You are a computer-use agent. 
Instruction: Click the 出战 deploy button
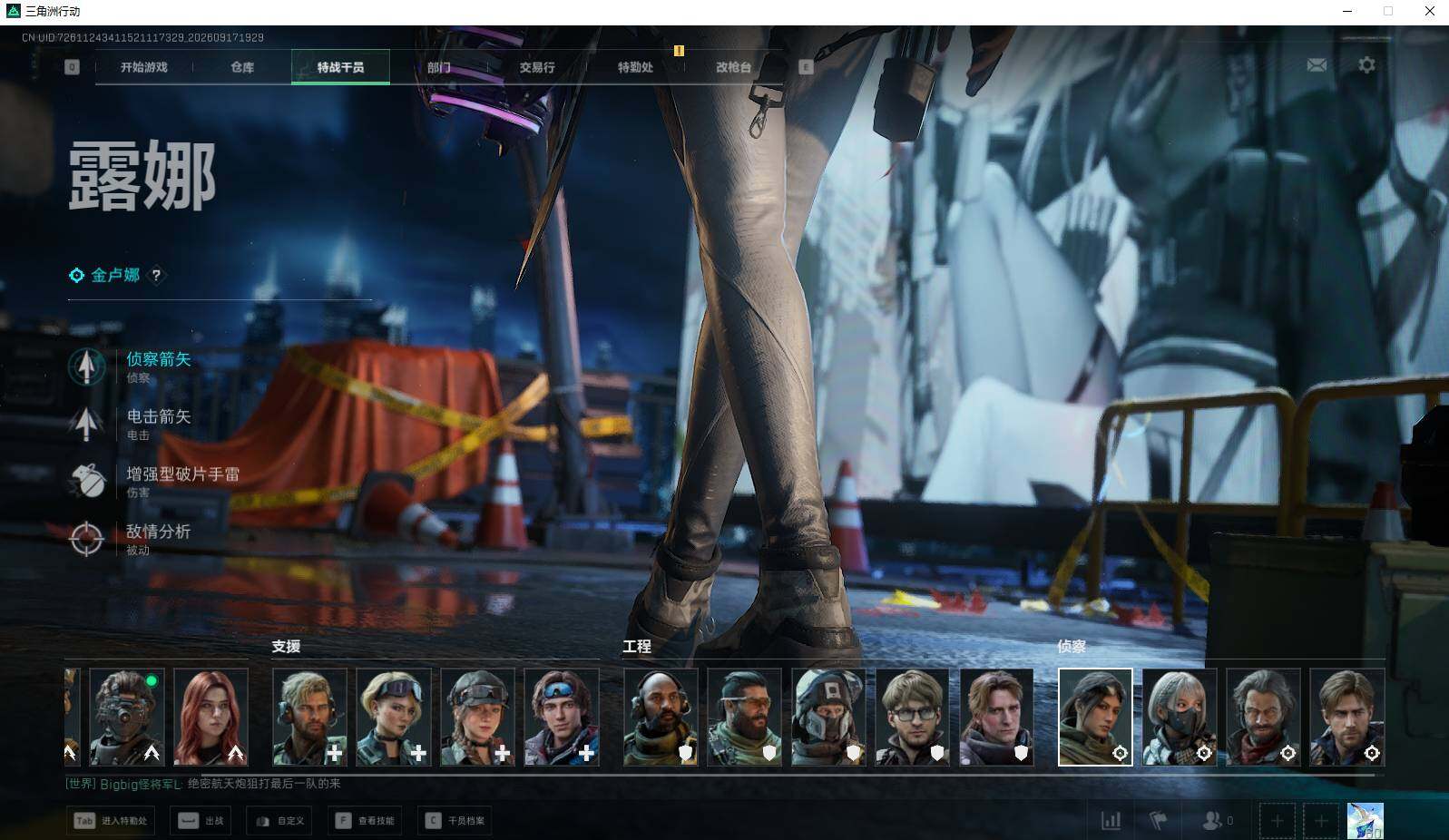(x=201, y=821)
